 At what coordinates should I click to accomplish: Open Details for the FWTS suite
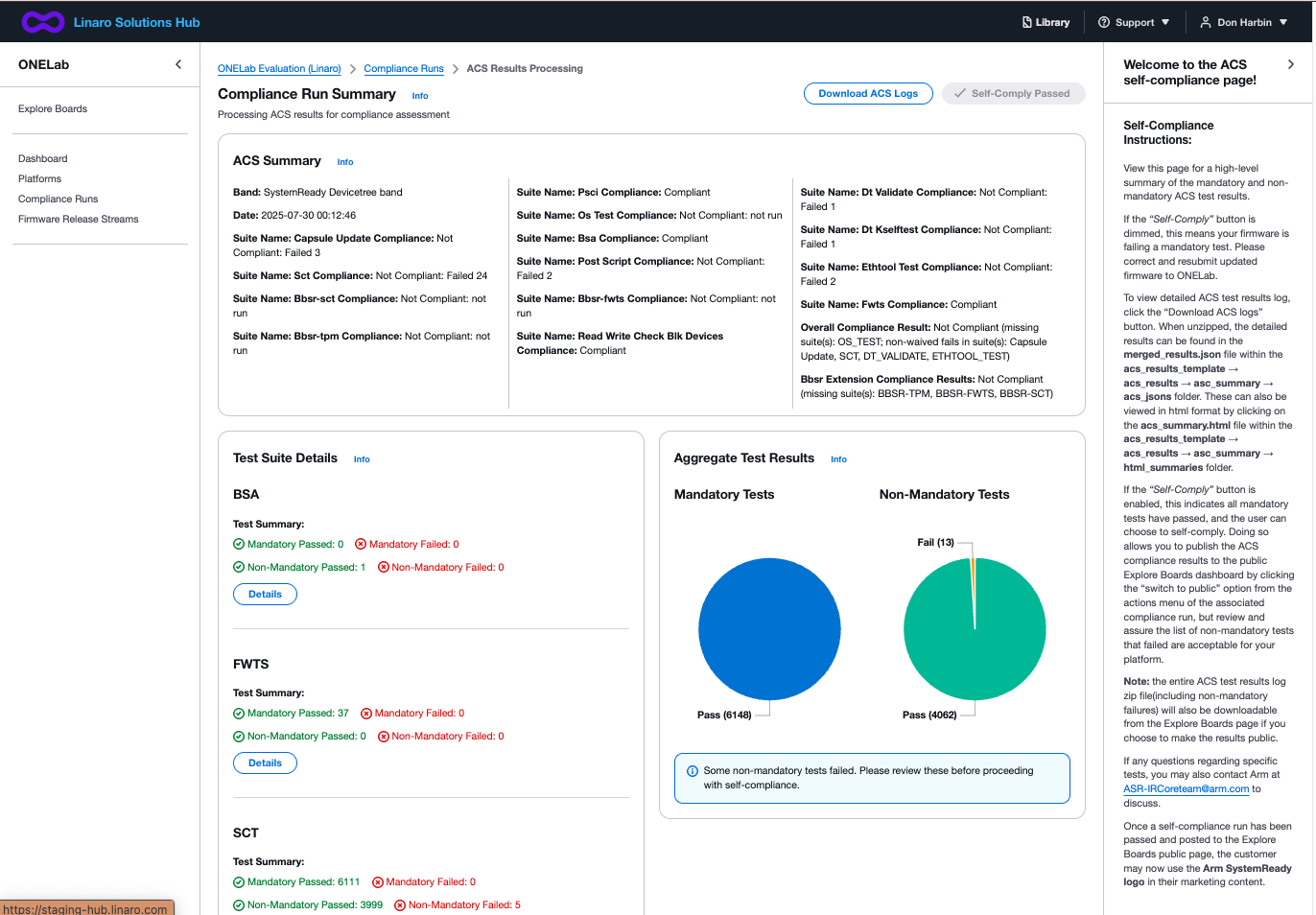[265, 762]
